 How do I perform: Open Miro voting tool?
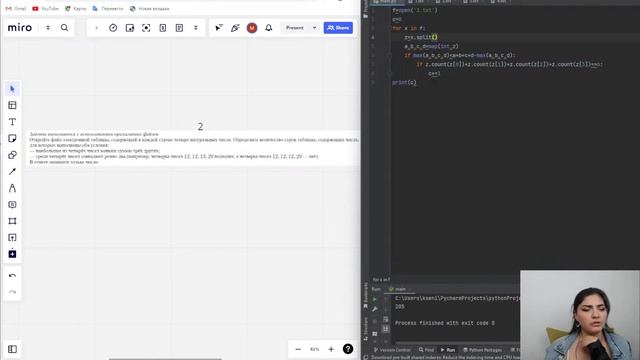tap(130, 28)
